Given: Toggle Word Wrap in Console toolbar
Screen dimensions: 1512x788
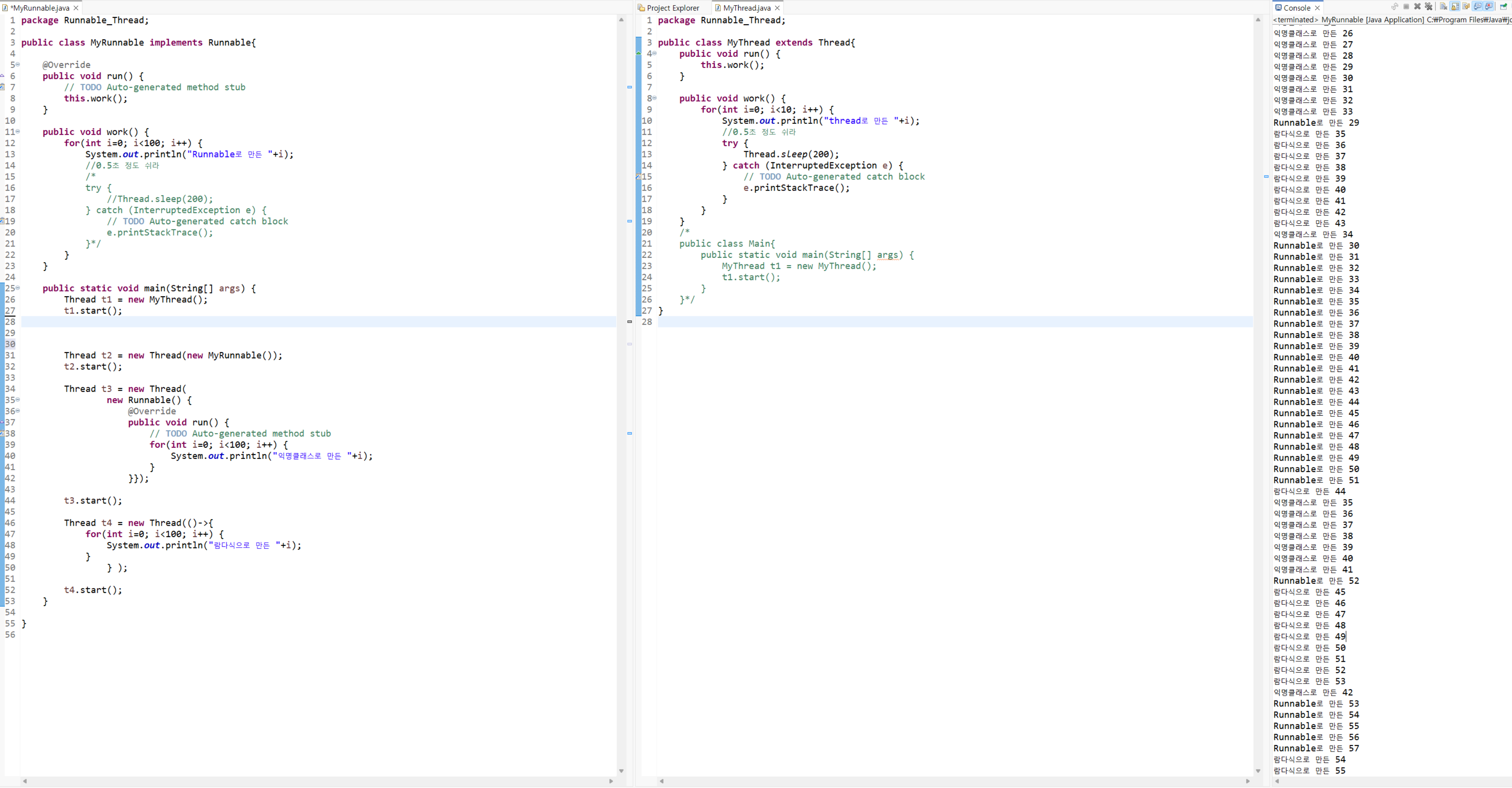Looking at the screenshot, I should (x=1466, y=6).
